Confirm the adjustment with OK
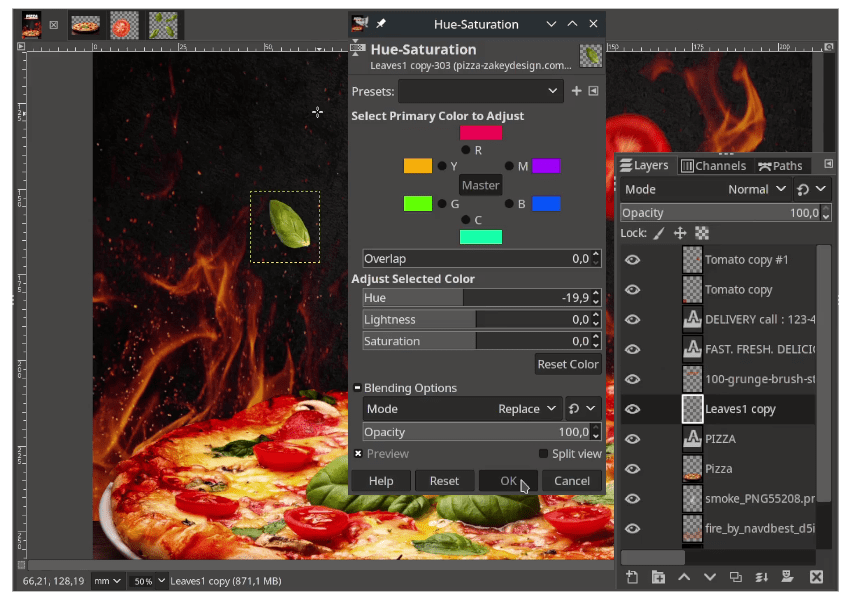The image size is (850, 600). pos(508,481)
